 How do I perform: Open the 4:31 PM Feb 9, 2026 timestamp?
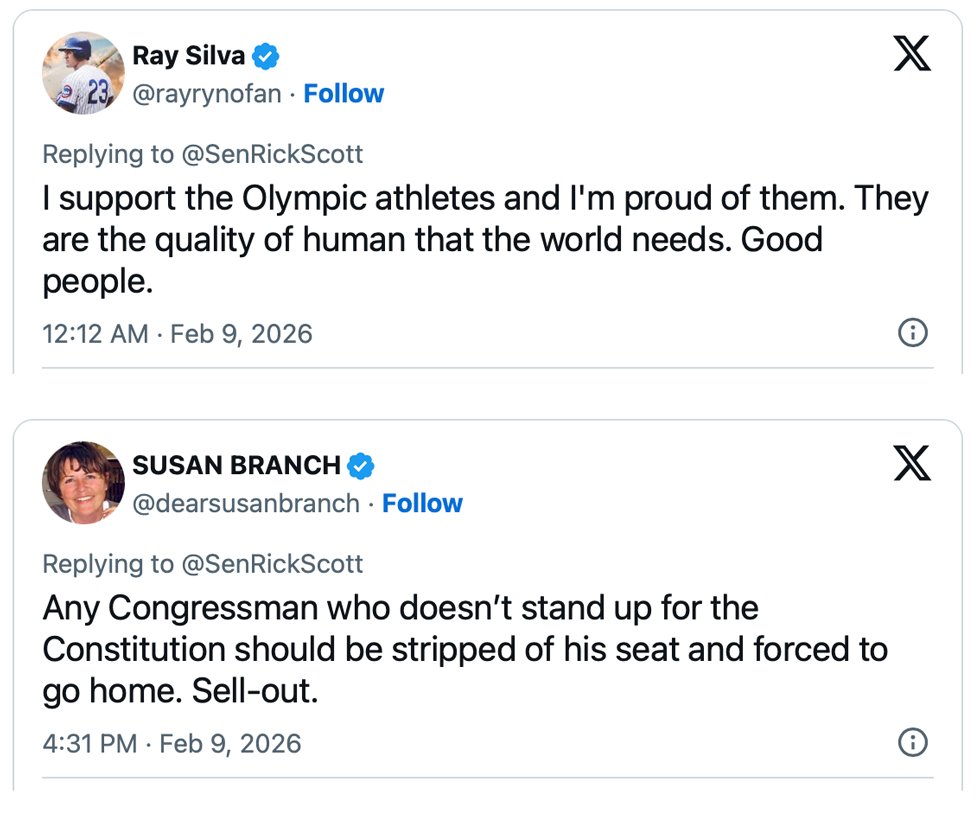pos(171,743)
